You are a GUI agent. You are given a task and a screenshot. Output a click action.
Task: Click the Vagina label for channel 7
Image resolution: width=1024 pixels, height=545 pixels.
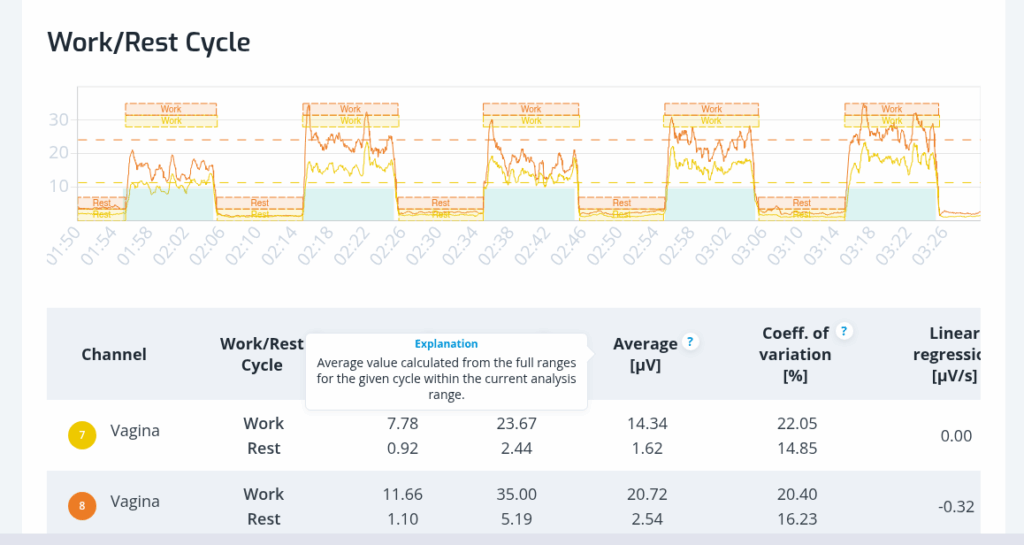[x=135, y=431]
